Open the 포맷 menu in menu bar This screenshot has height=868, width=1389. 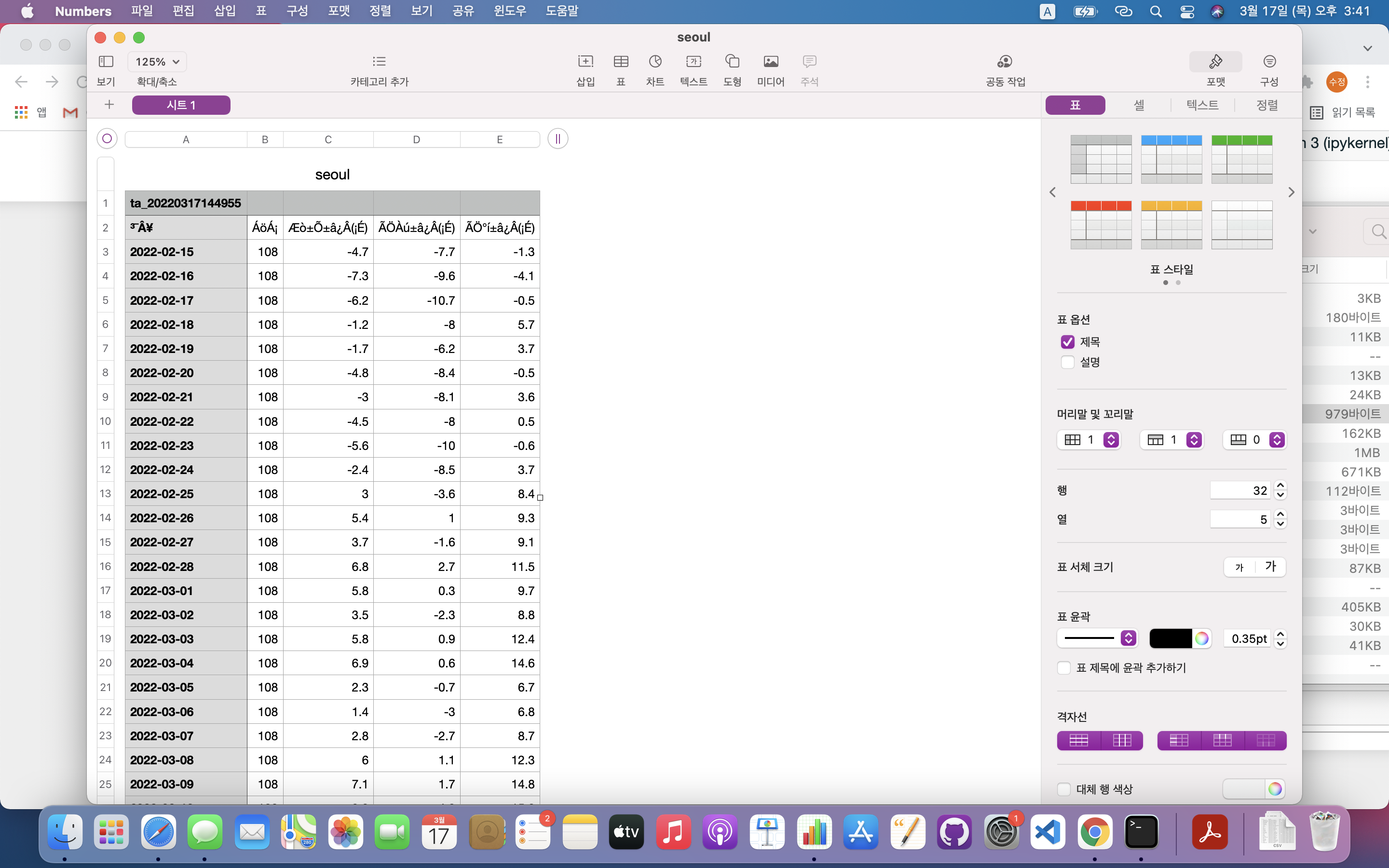click(339, 11)
